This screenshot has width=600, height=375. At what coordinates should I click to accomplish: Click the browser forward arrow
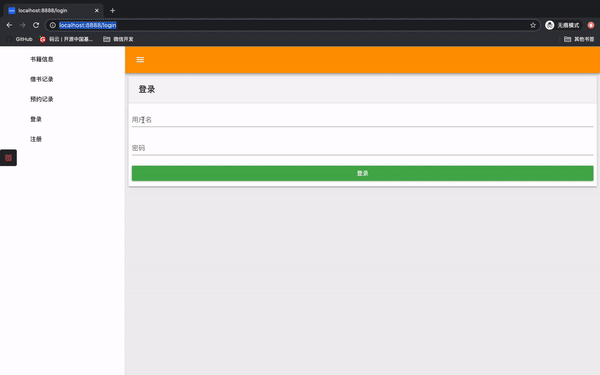coord(23,25)
